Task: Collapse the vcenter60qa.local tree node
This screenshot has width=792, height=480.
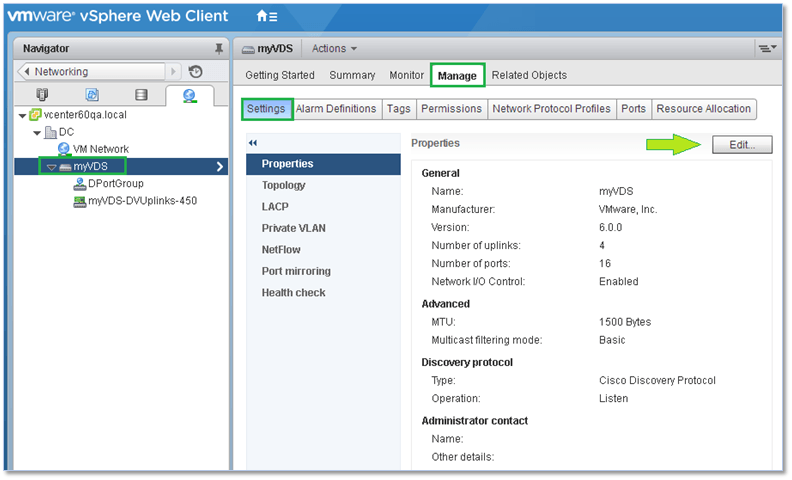Action: click(x=22, y=116)
